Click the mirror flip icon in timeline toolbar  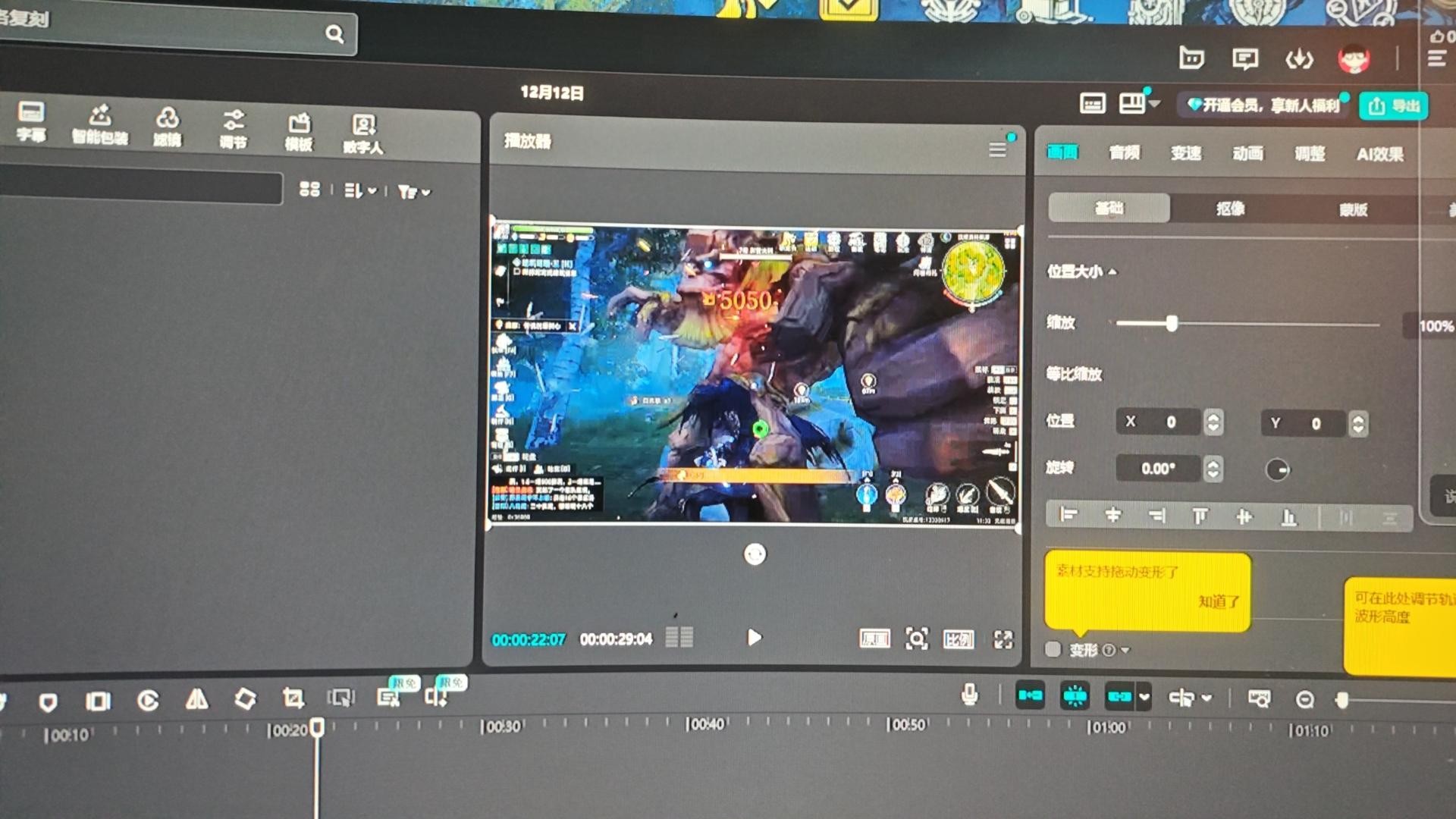click(196, 698)
